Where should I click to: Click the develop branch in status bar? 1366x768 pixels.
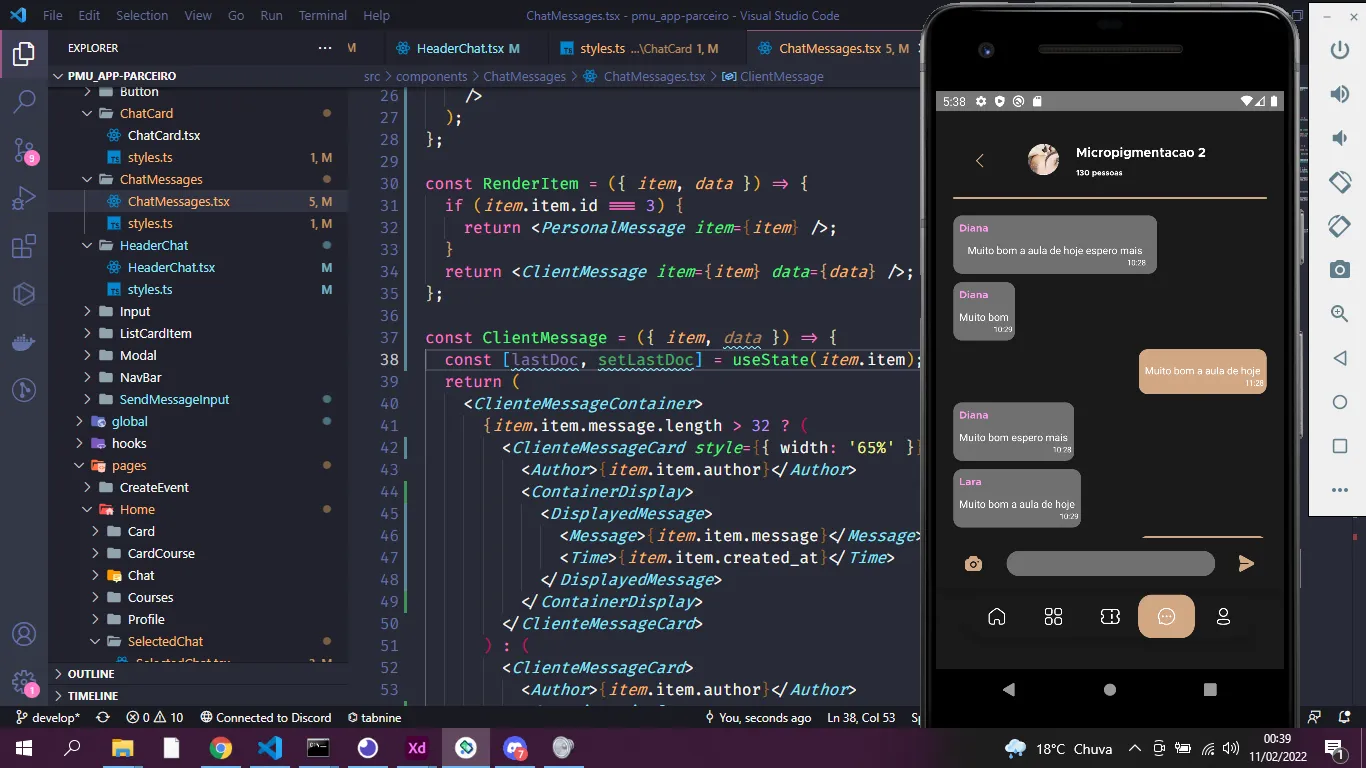(x=48, y=718)
